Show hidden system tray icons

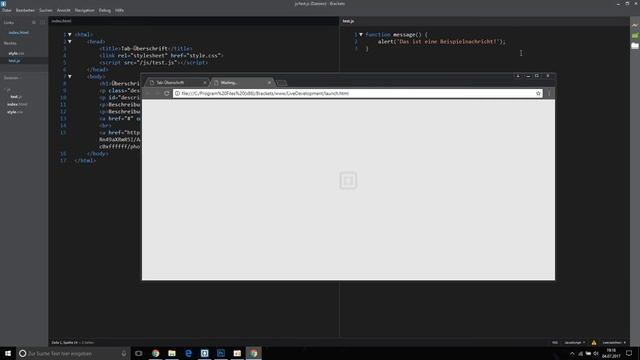click(x=572, y=353)
